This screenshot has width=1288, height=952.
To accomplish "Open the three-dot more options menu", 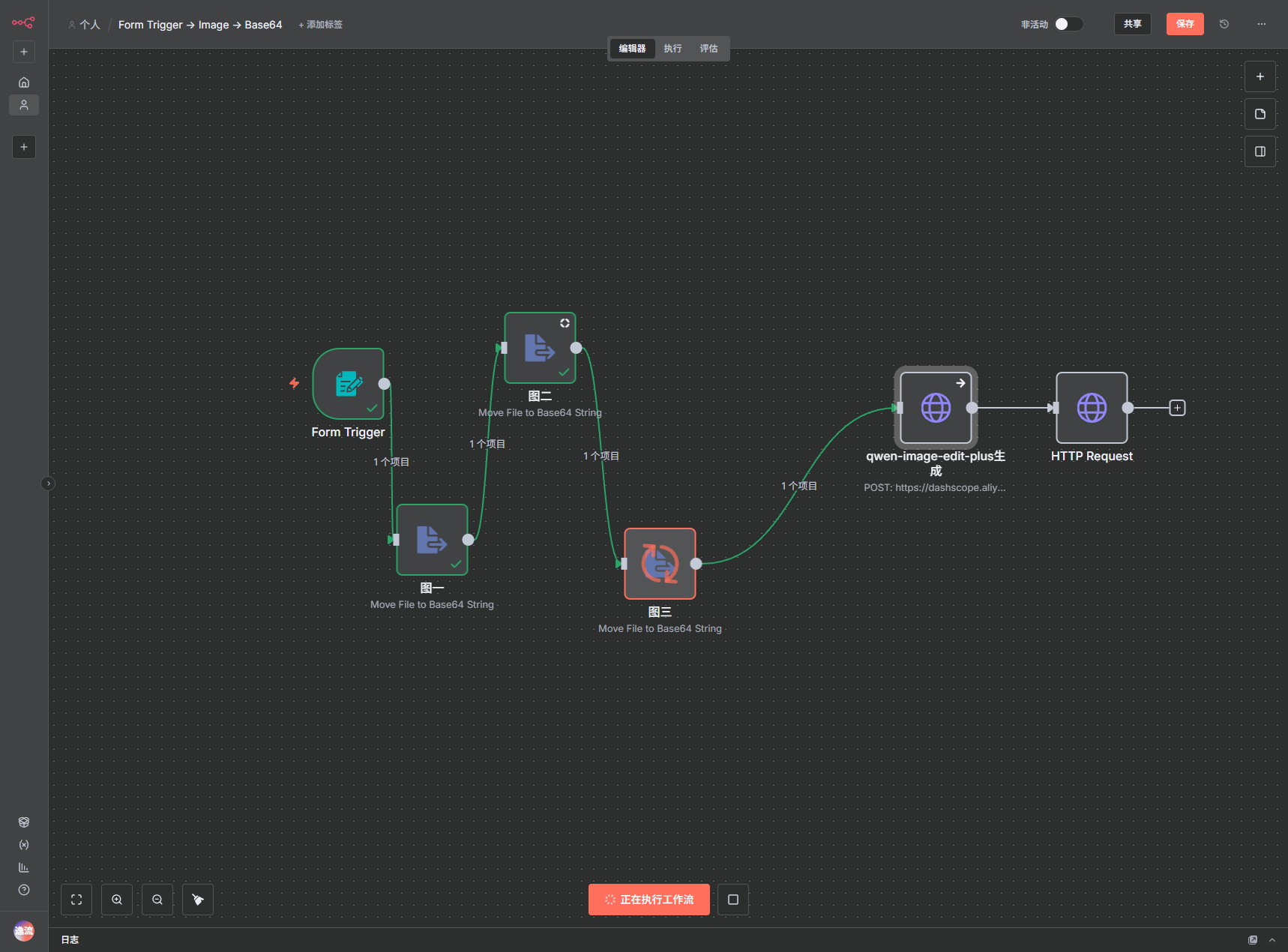I will tap(1262, 24).
